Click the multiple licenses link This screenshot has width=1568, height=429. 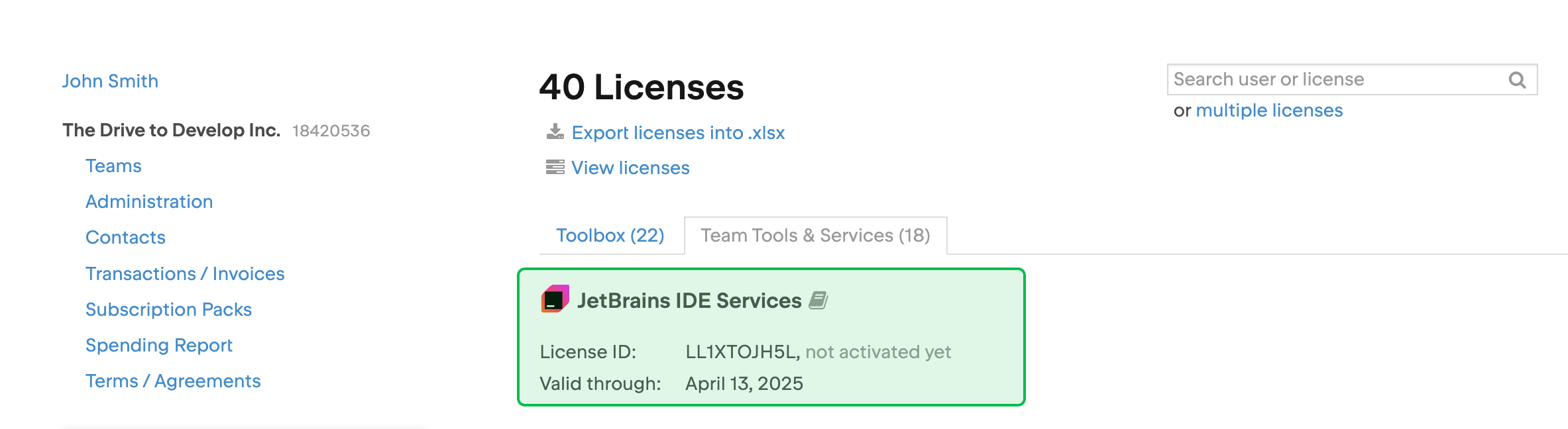[x=1268, y=110]
